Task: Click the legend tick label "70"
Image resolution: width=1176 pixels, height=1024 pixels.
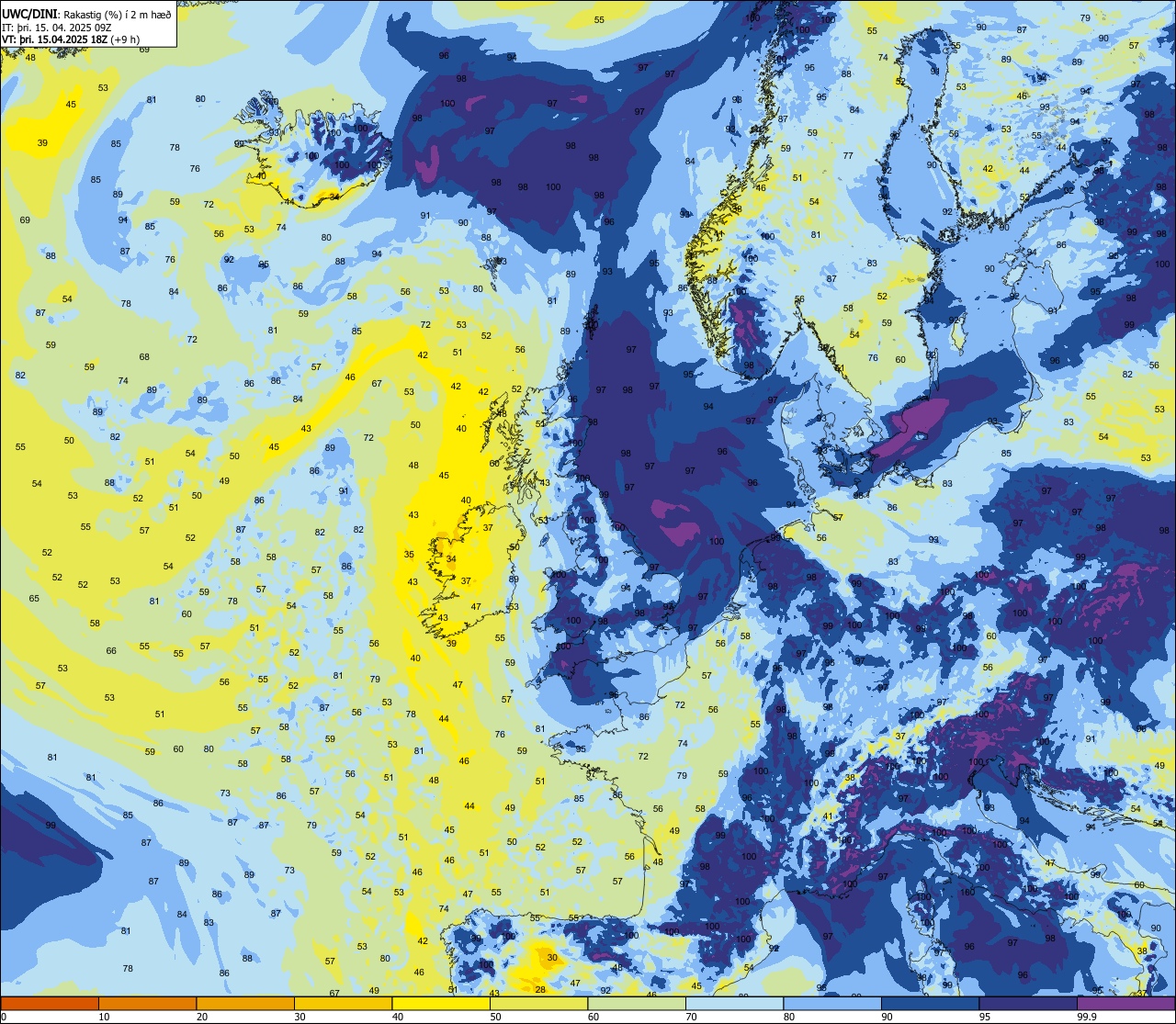Action: (x=691, y=1017)
